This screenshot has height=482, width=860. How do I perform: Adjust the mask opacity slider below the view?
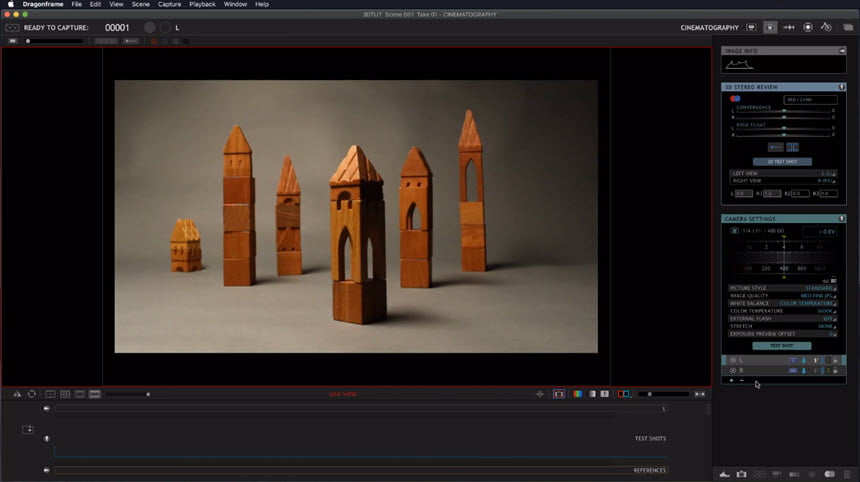(x=128, y=394)
